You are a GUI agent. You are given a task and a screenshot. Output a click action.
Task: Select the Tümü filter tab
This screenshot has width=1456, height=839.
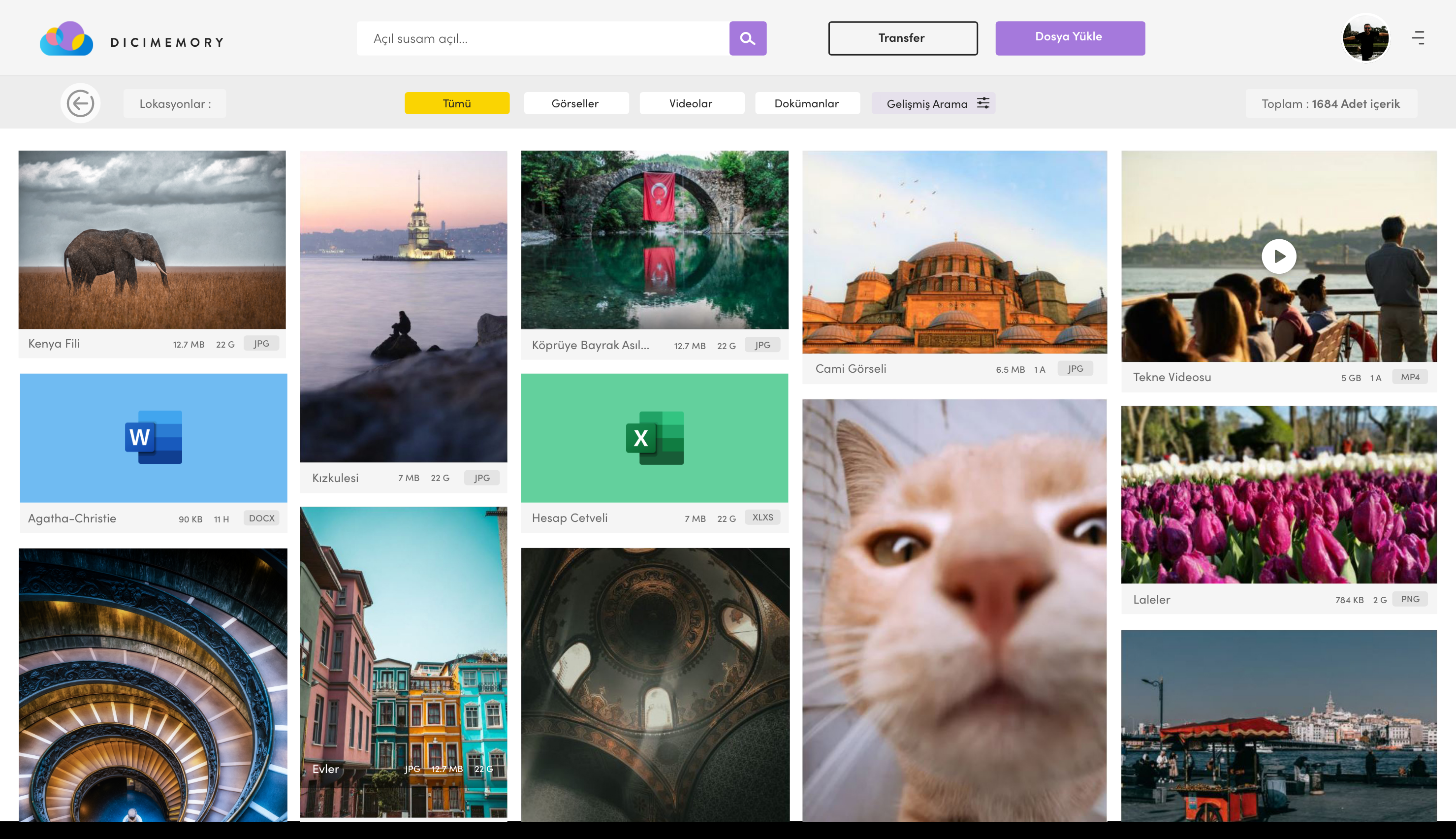457,104
